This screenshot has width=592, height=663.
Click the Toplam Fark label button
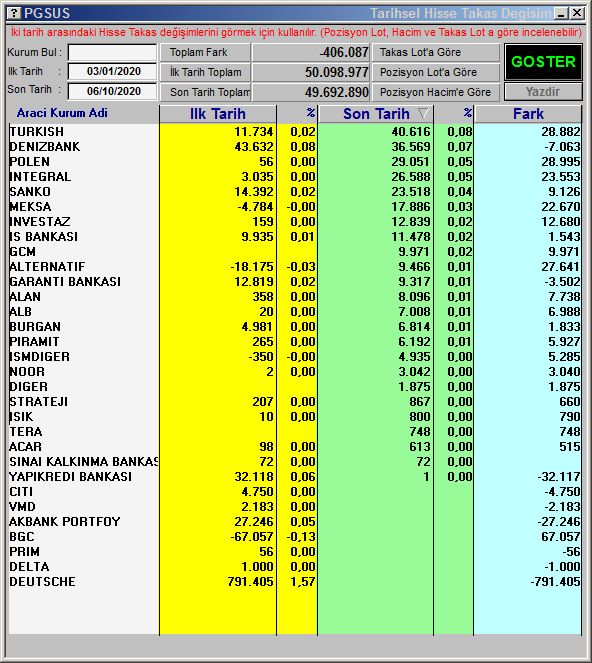tap(205, 52)
